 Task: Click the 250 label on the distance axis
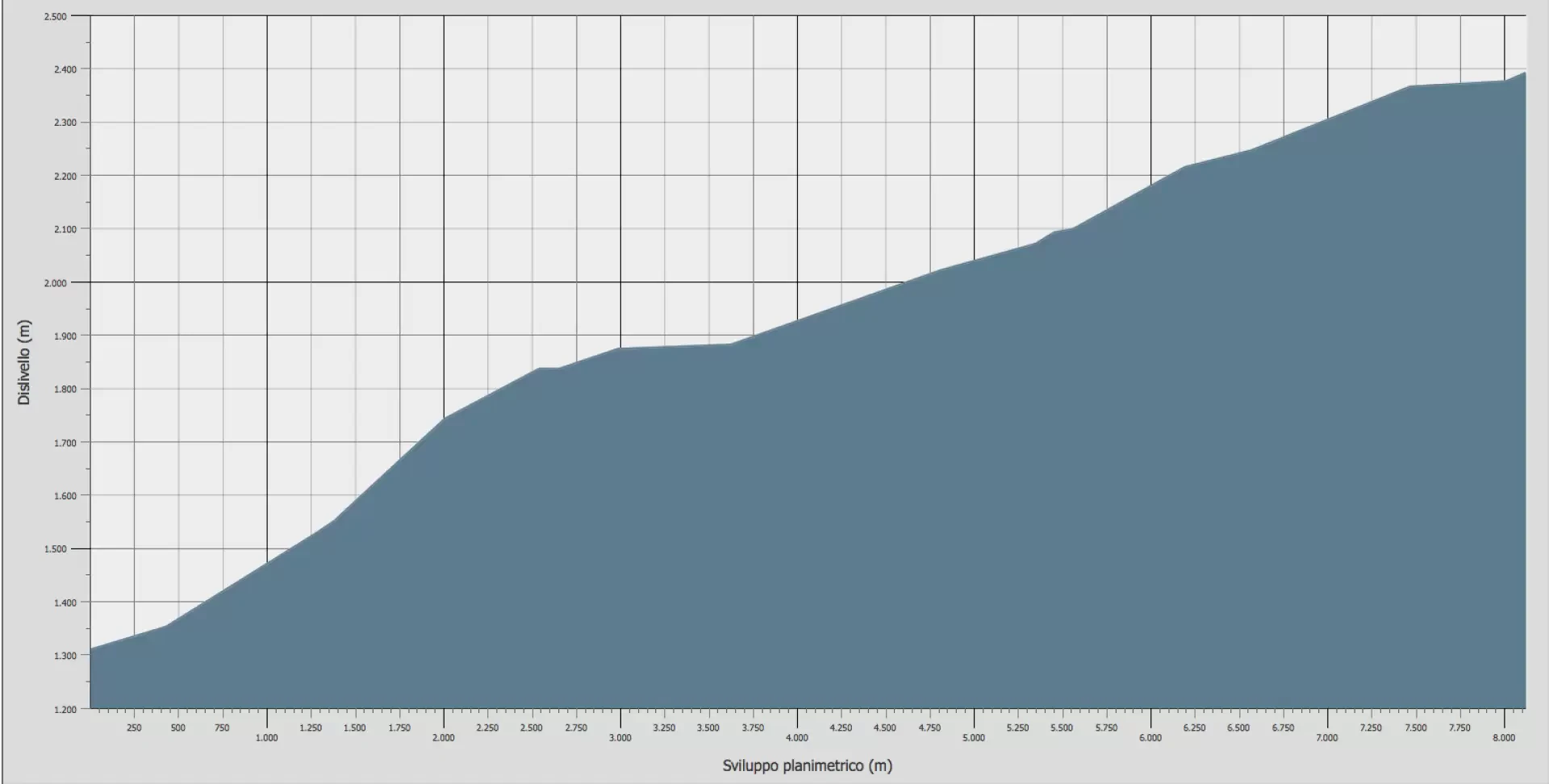tap(134, 728)
